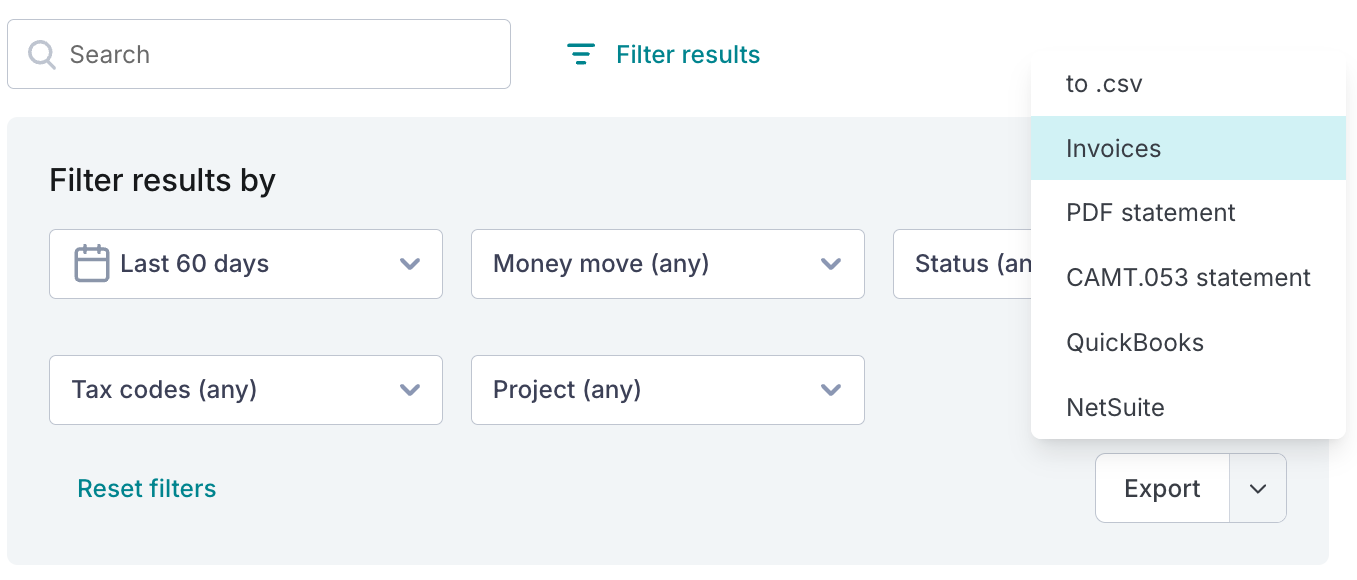Screen dimensions: 1357x580
Task: Focus the Search text field
Action: pyautogui.click(x=280, y=54)
